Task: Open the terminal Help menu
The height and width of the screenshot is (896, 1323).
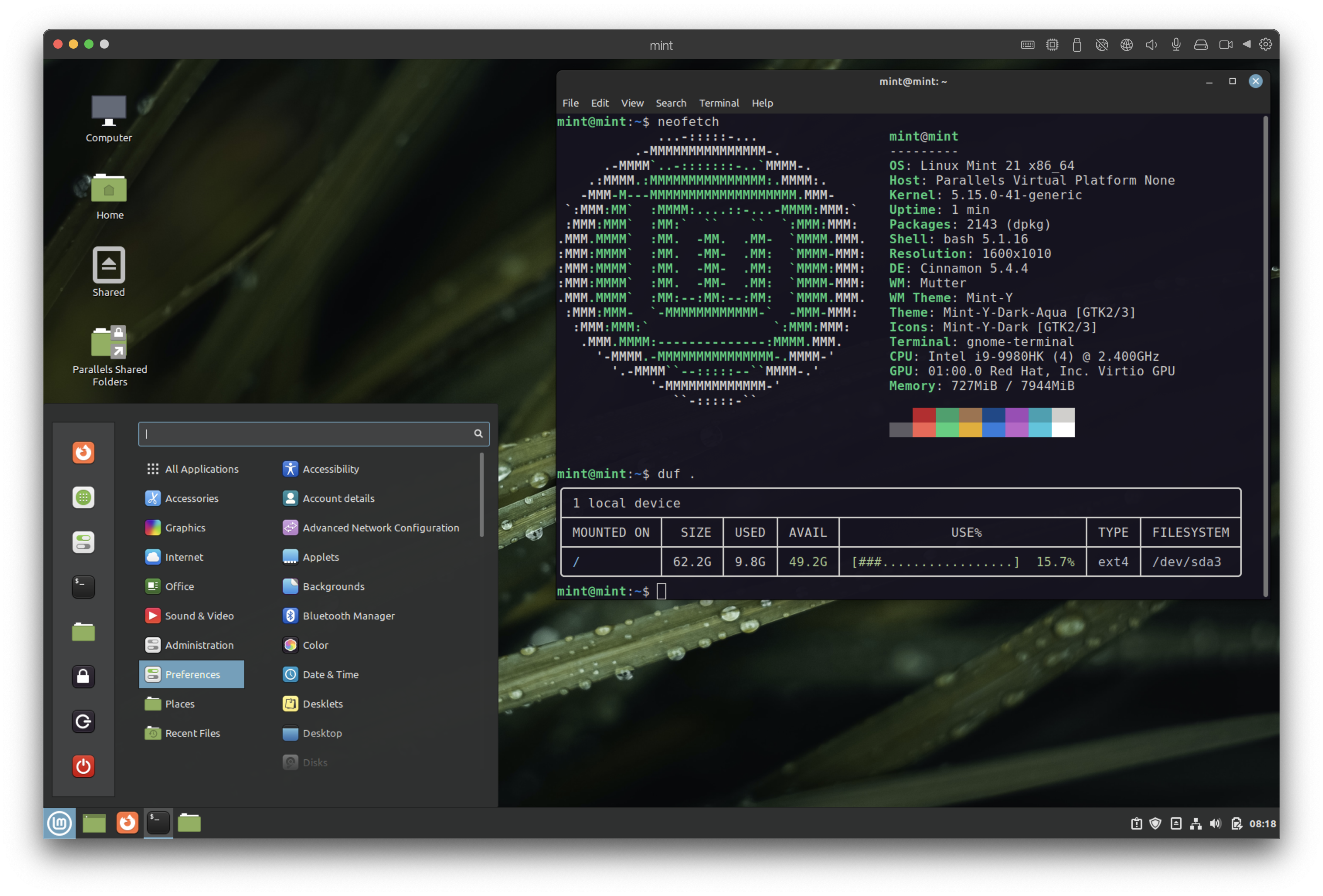Action: pos(762,103)
